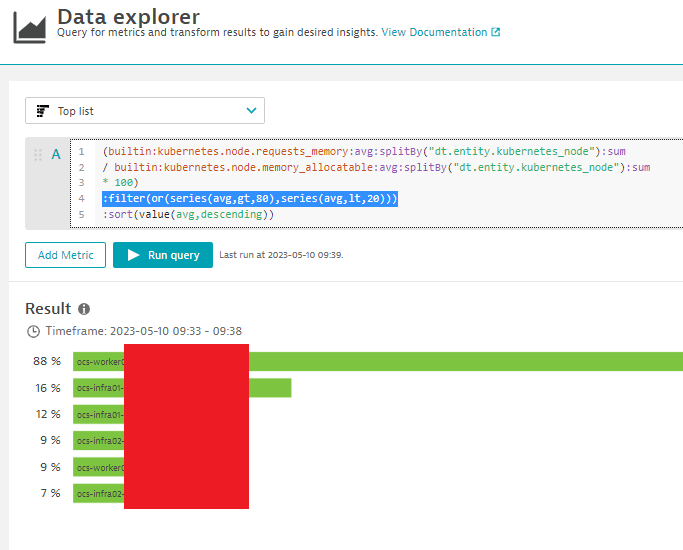Click code line 1 with requests_memory metric

tap(363, 151)
